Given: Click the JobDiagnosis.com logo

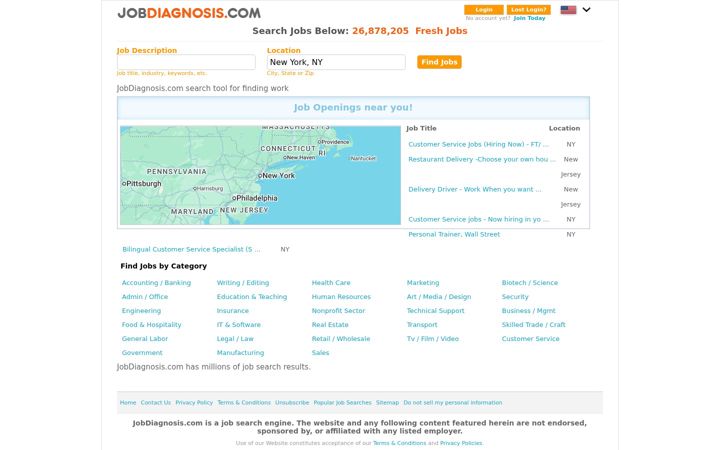Looking at the screenshot, I should pos(189,13).
